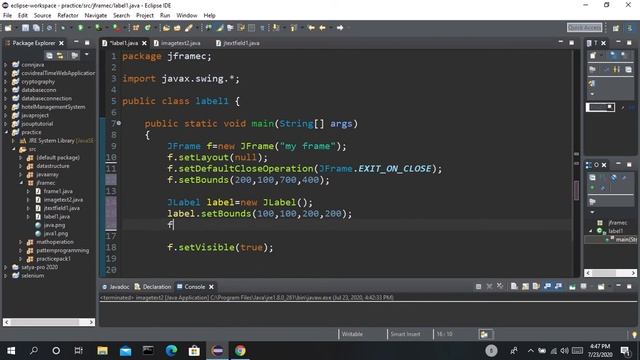Image resolution: width=640 pixels, height=360 pixels.
Task: Click the green Run toolbar button
Action: point(80,28)
